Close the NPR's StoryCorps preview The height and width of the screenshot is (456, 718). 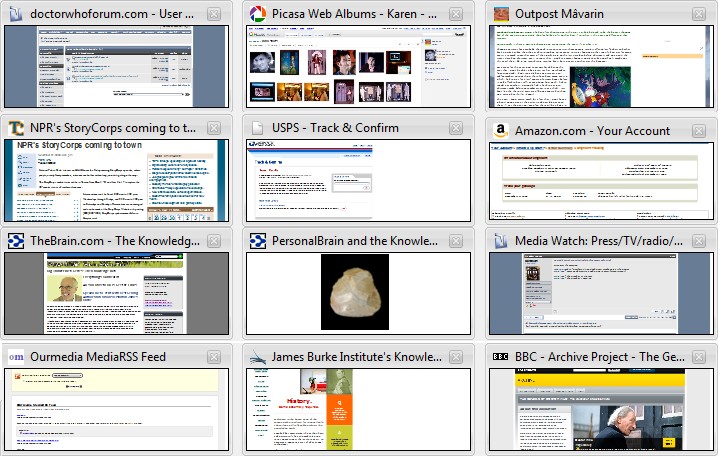click(214, 128)
